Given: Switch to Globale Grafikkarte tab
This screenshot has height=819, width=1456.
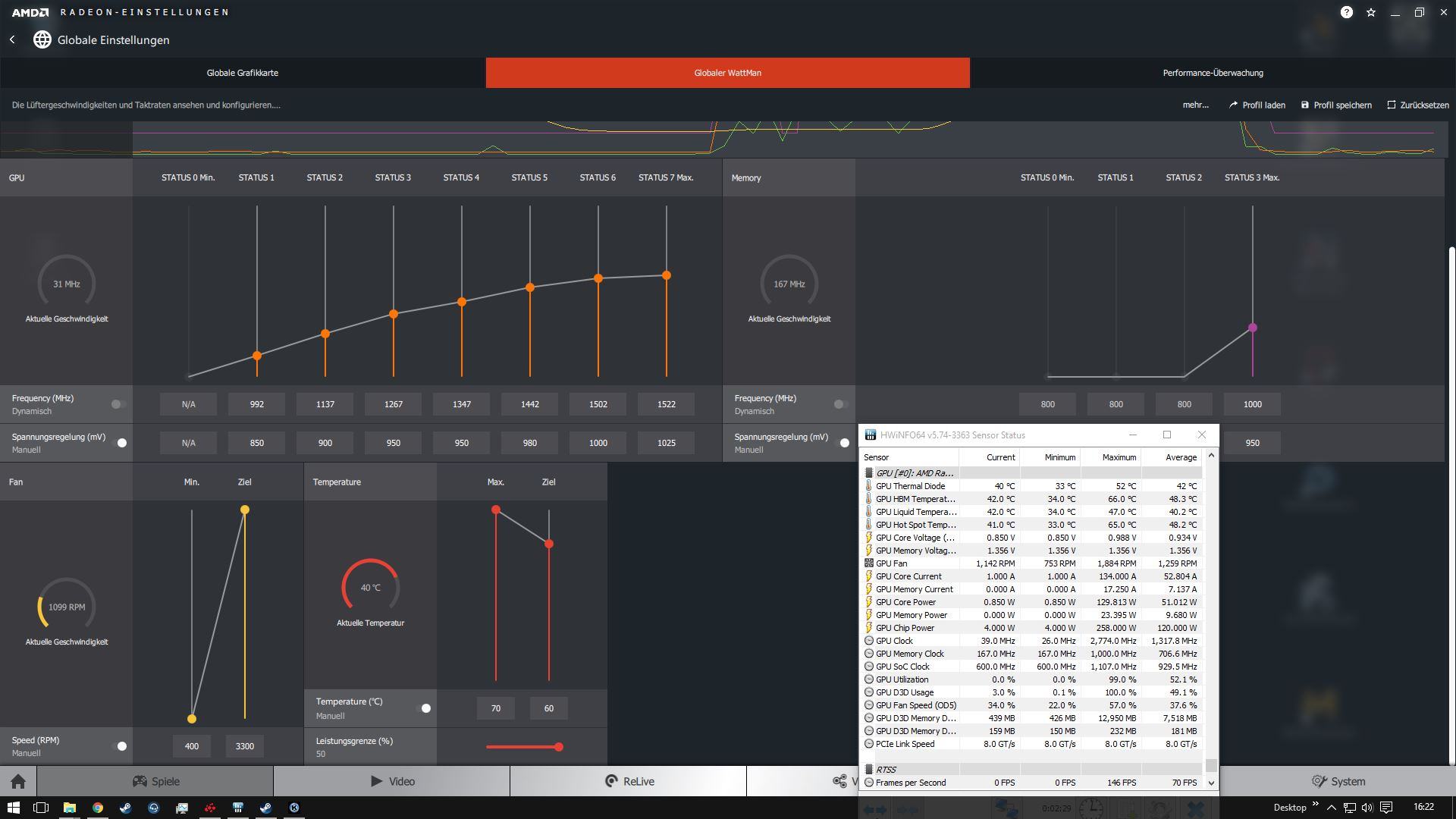Looking at the screenshot, I should [x=243, y=73].
